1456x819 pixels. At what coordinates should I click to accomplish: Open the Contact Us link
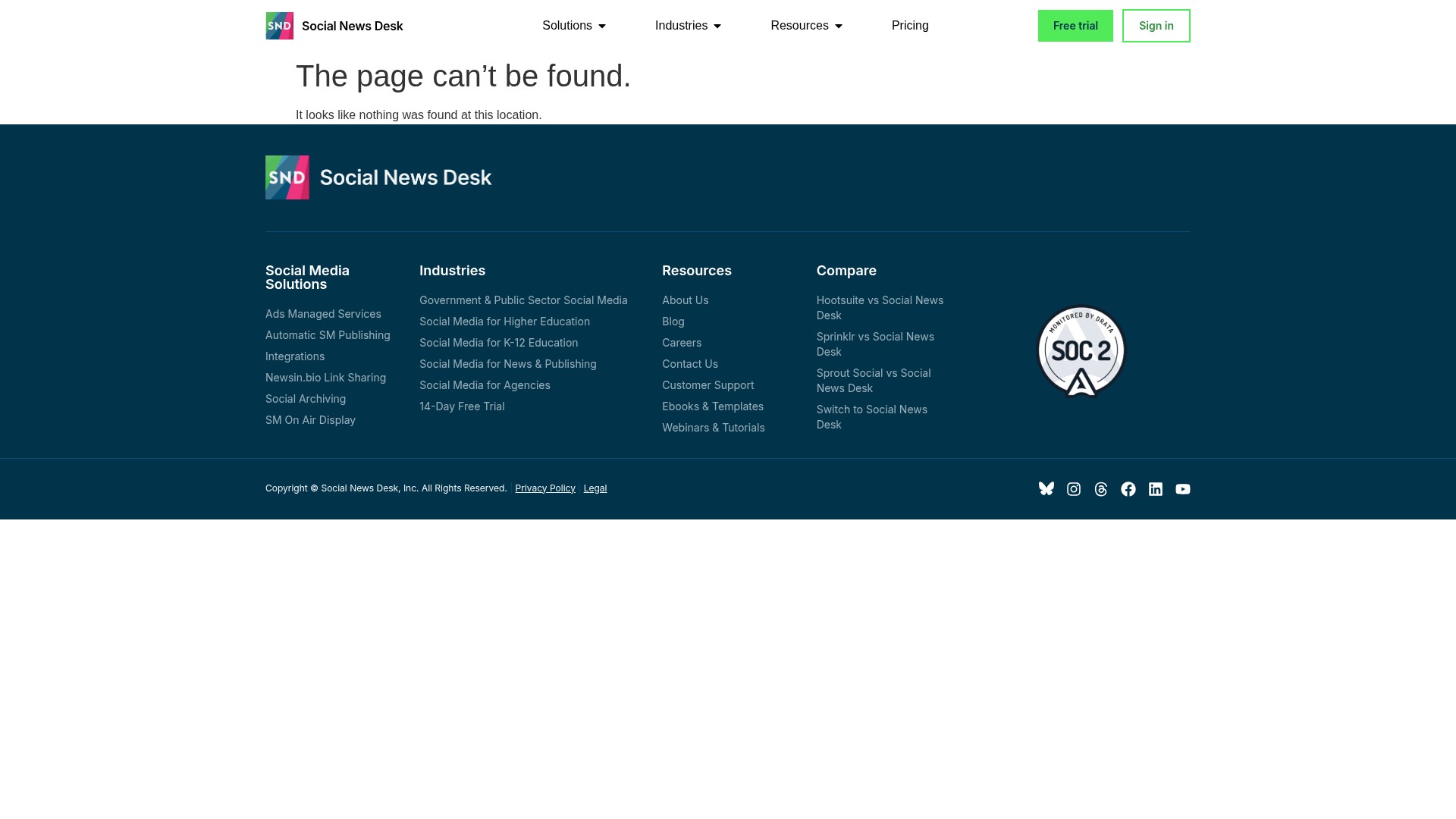[x=689, y=364]
